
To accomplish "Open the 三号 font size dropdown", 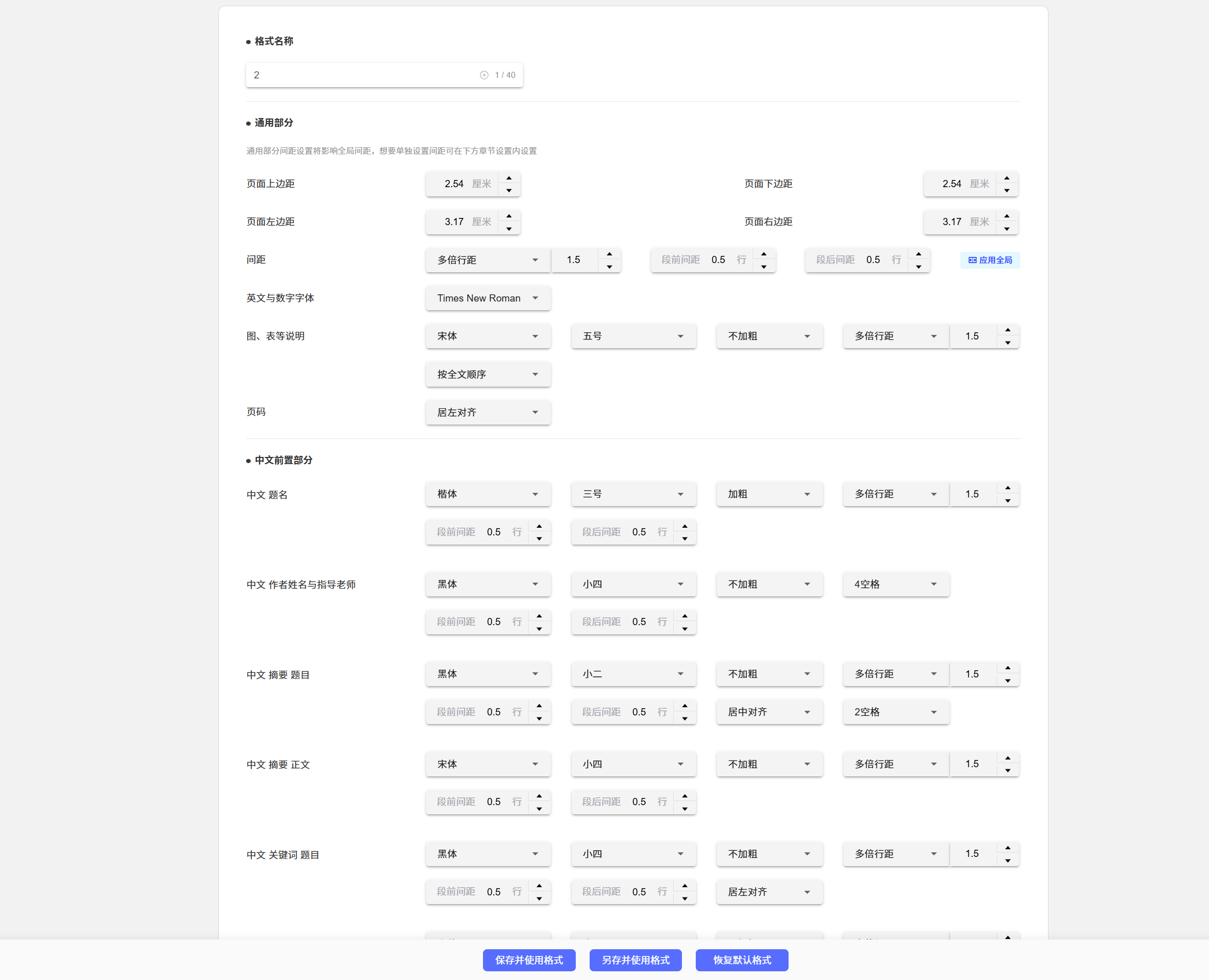I will tap(633, 494).
